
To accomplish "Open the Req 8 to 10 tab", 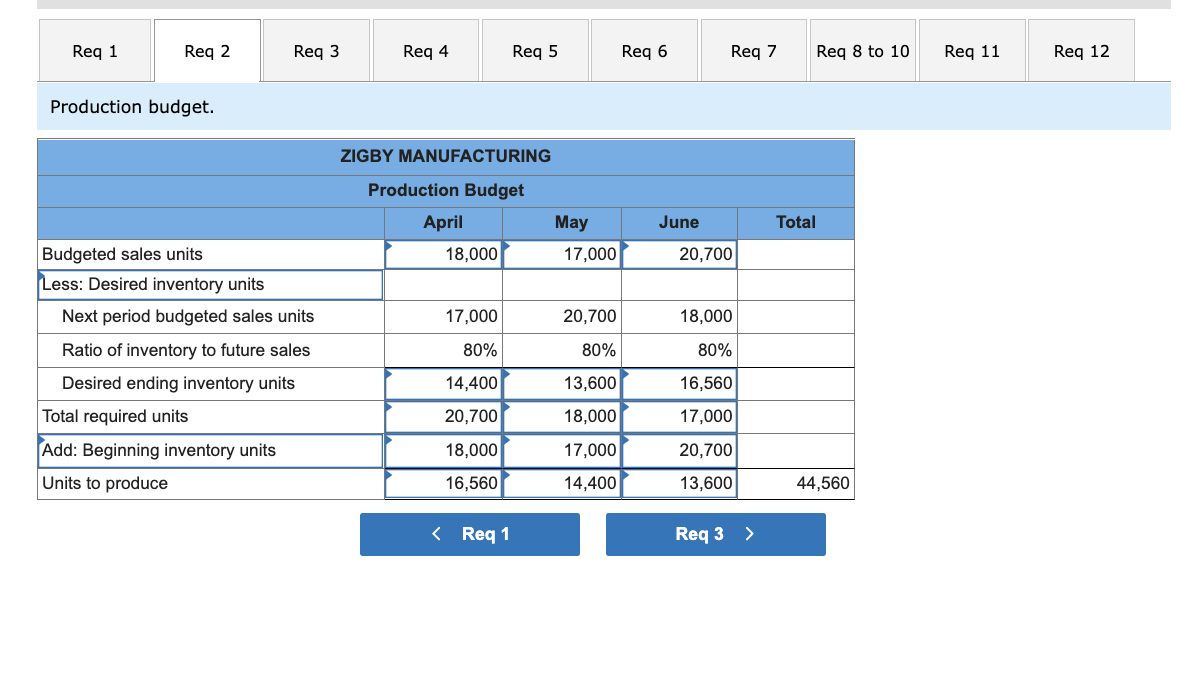I will [x=863, y=51].
